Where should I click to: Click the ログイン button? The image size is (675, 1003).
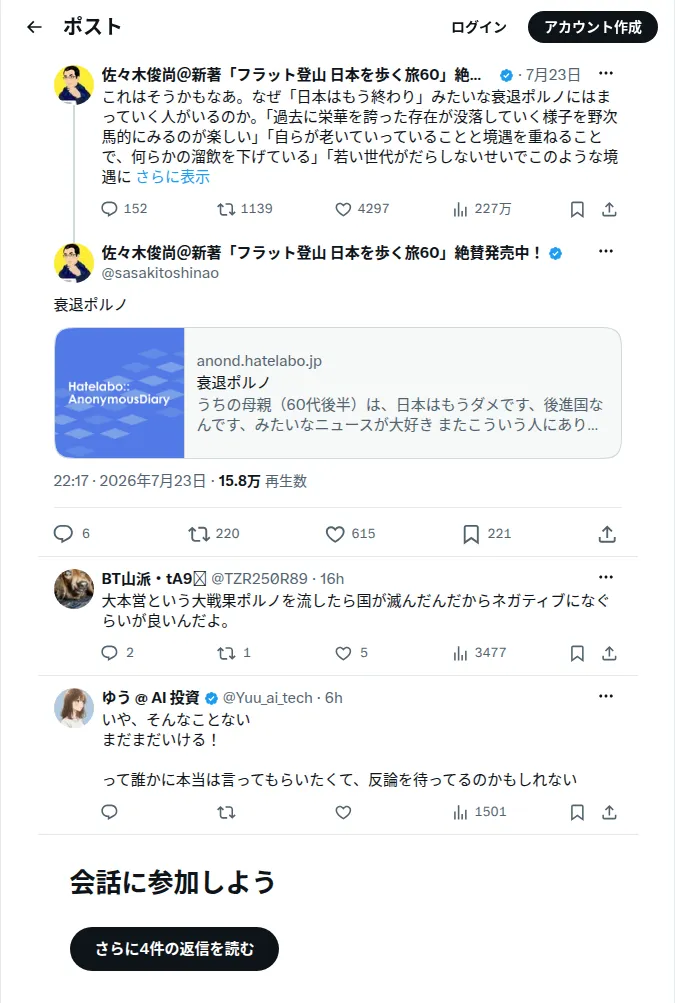tap(479, 28)
